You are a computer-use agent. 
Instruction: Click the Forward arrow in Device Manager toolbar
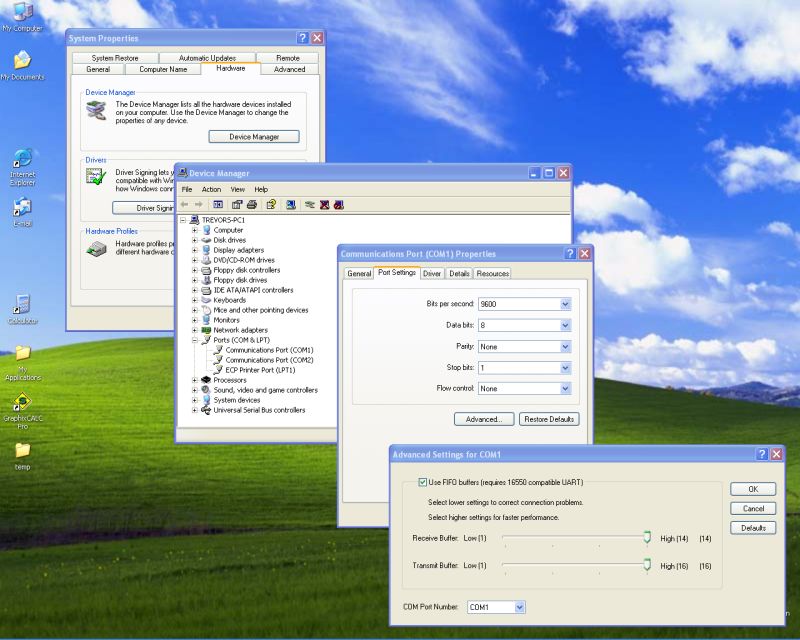pyautogui.click(x=198, y=205)
